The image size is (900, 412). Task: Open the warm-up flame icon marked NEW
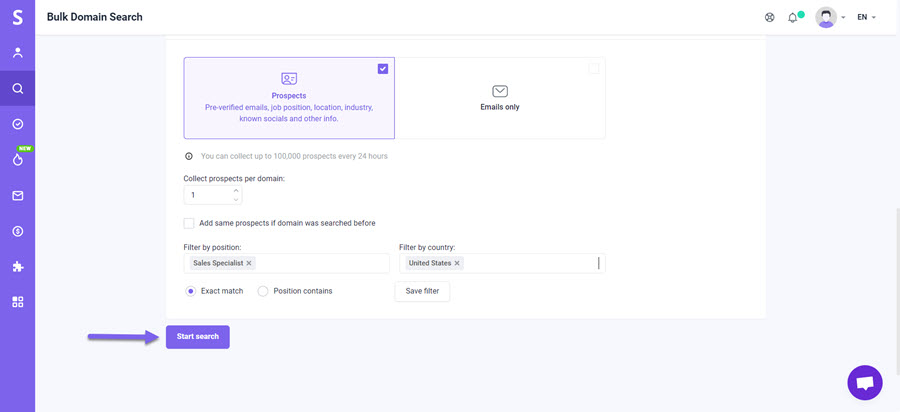[x=17, y=160]
